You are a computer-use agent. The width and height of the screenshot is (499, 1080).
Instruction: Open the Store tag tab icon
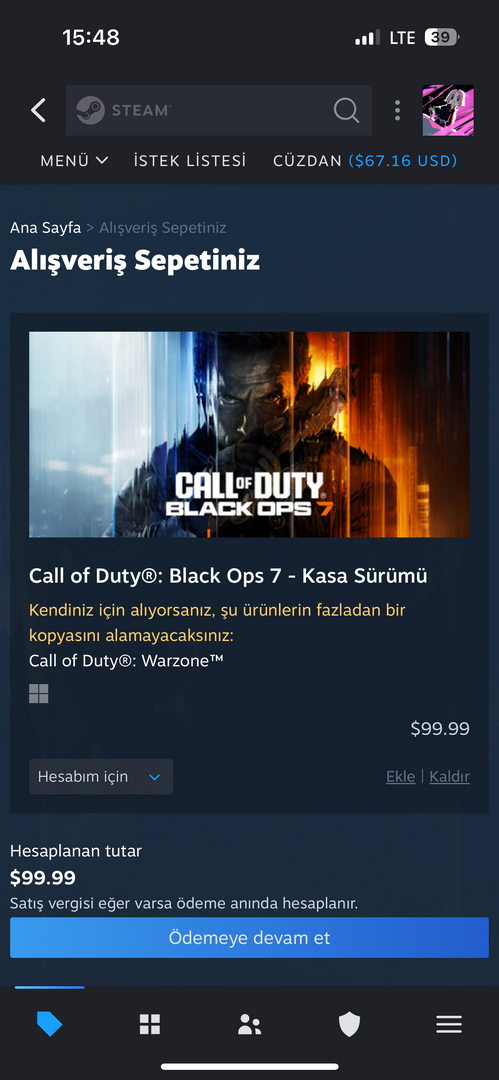pos(50,1025)
